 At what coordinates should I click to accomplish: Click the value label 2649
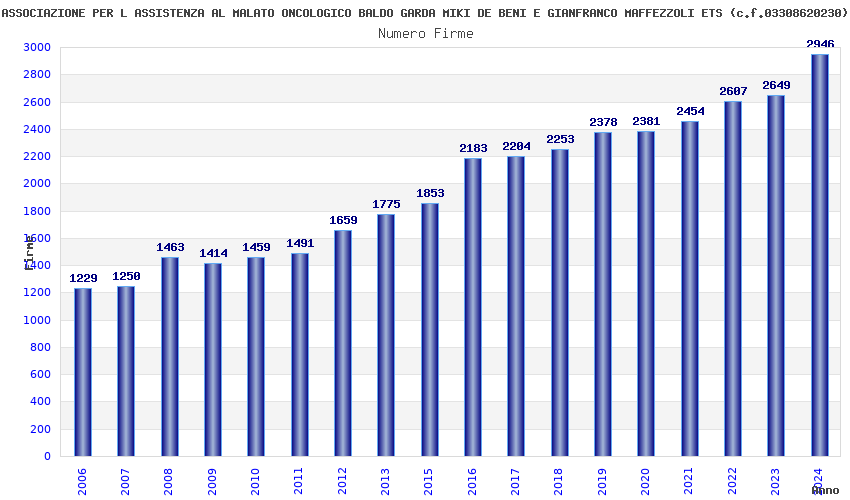point(776,85)
